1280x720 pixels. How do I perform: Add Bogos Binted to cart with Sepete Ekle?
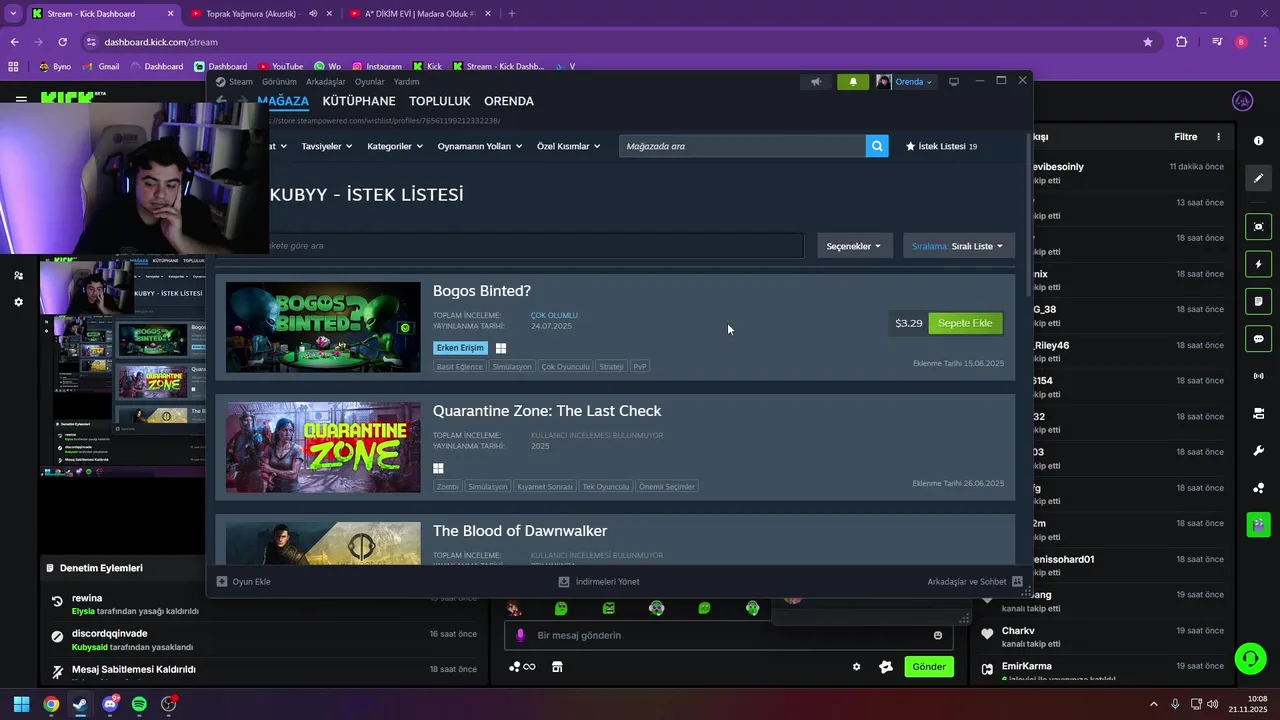[965, 323]
